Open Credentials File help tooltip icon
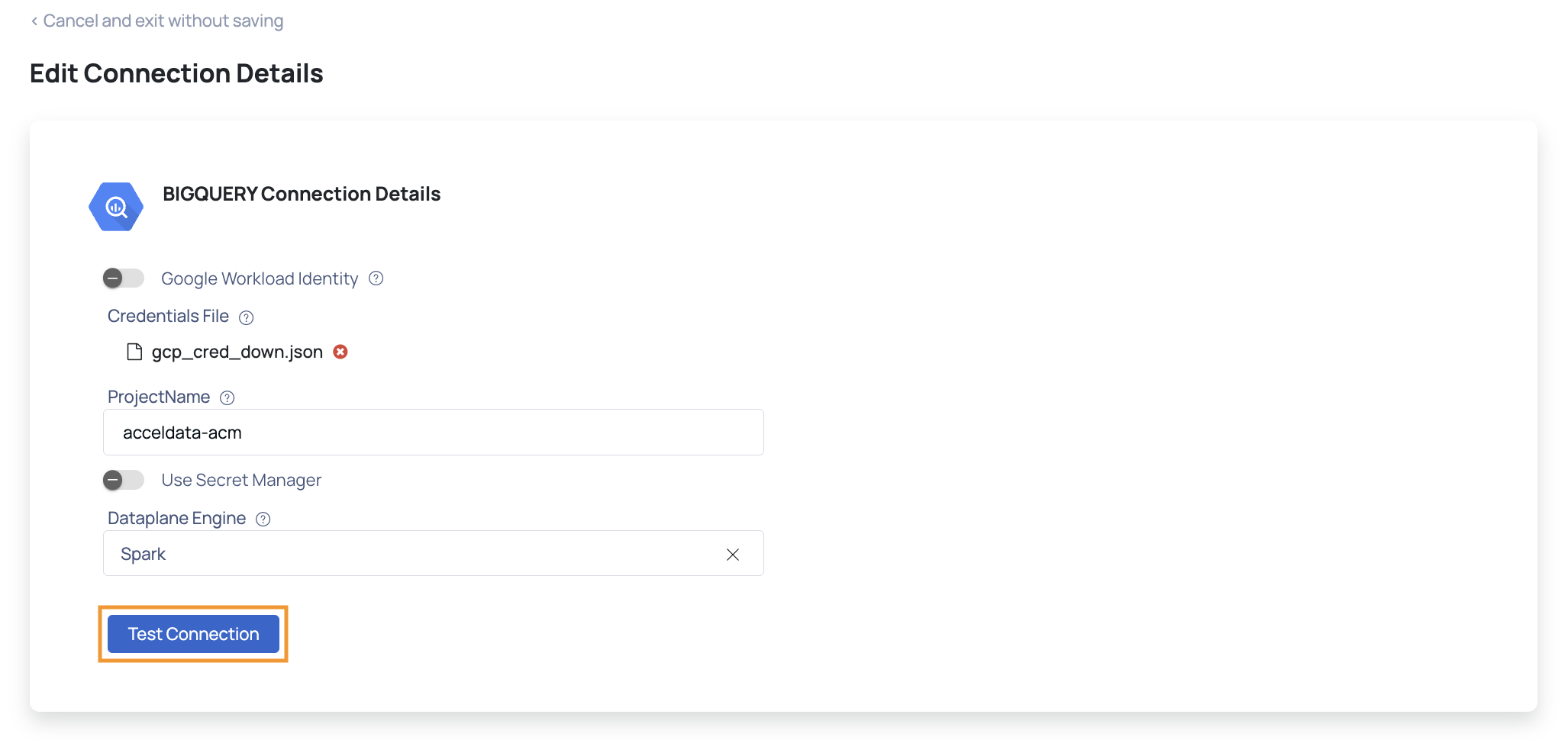Image resolution: width=1568 pixels, height=740 pixels. pos(247,317)
